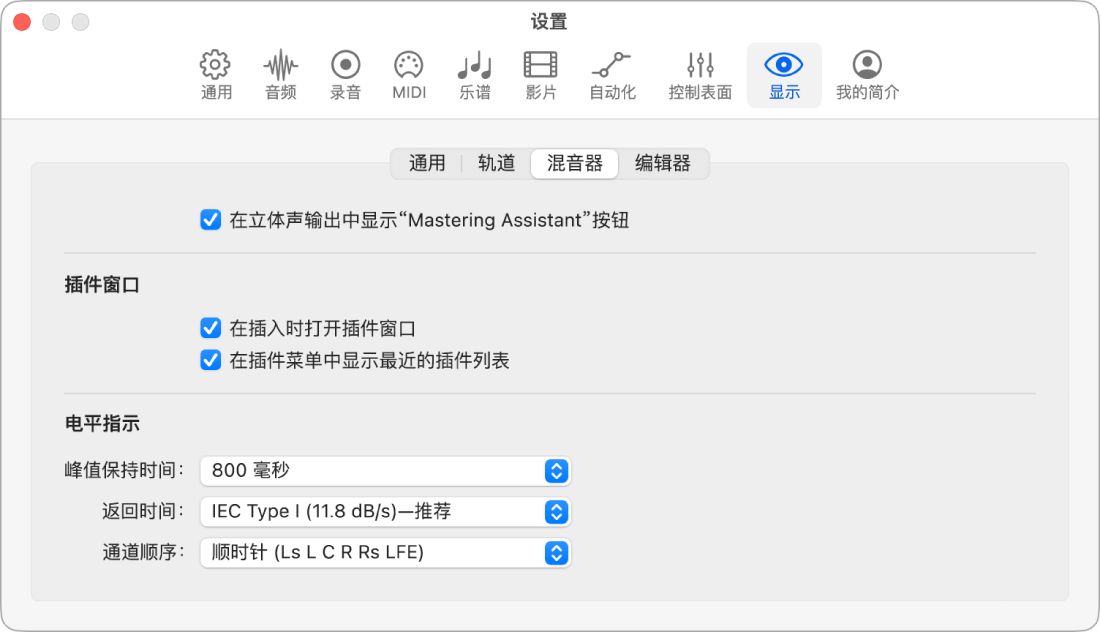
Task: Switch to the 轨道 tab
Action: pyautogui.click(x=495, y=164)
